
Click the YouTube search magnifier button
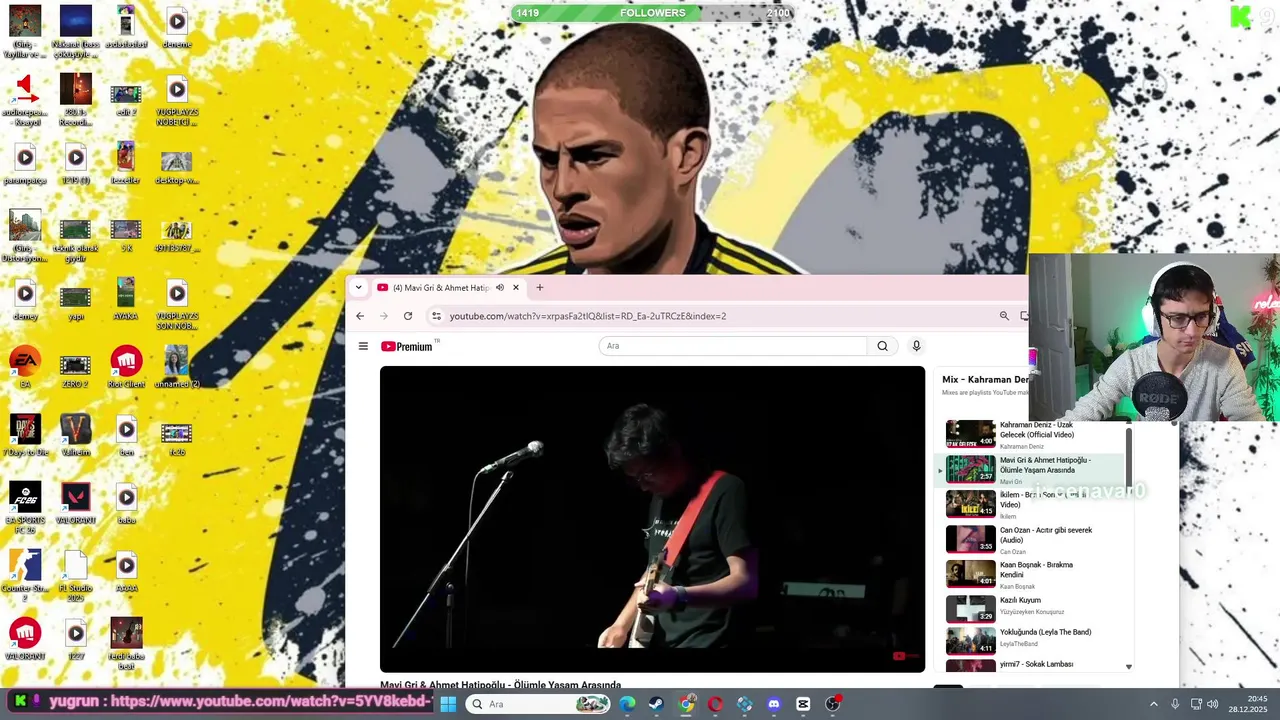pyautogui.click(x=882, y=346)
